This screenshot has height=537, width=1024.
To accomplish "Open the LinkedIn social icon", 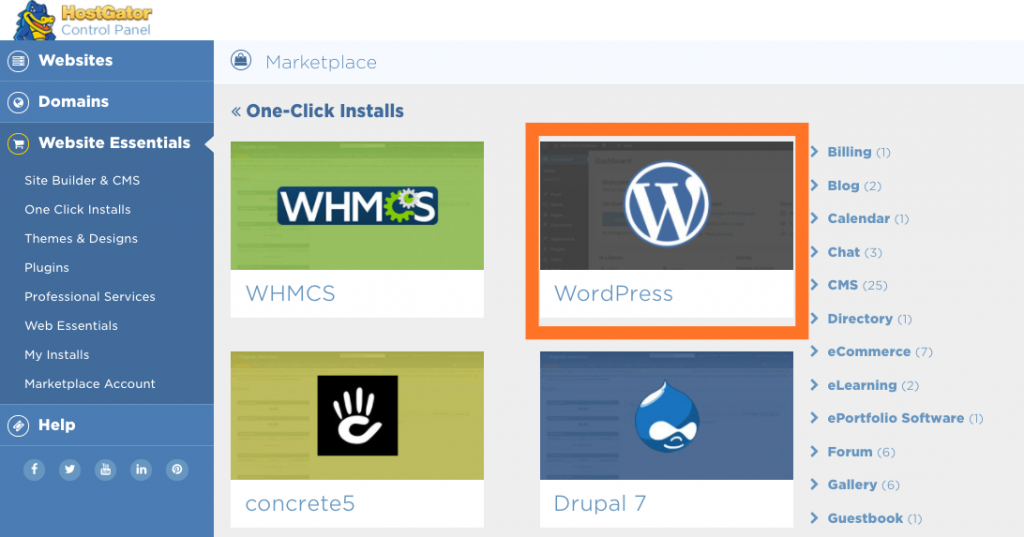I will [141, 470].
